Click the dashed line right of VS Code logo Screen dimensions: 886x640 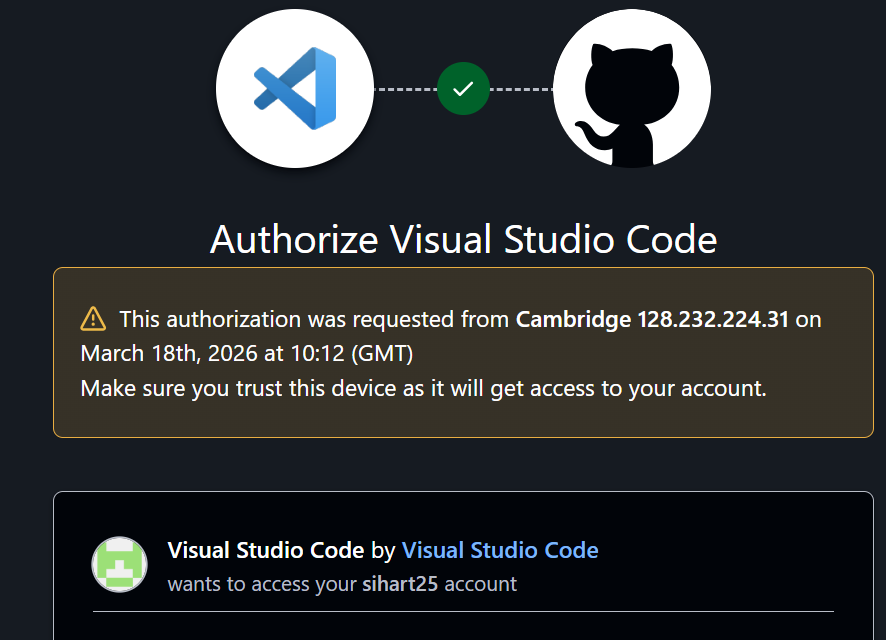(x=405, y=89)
